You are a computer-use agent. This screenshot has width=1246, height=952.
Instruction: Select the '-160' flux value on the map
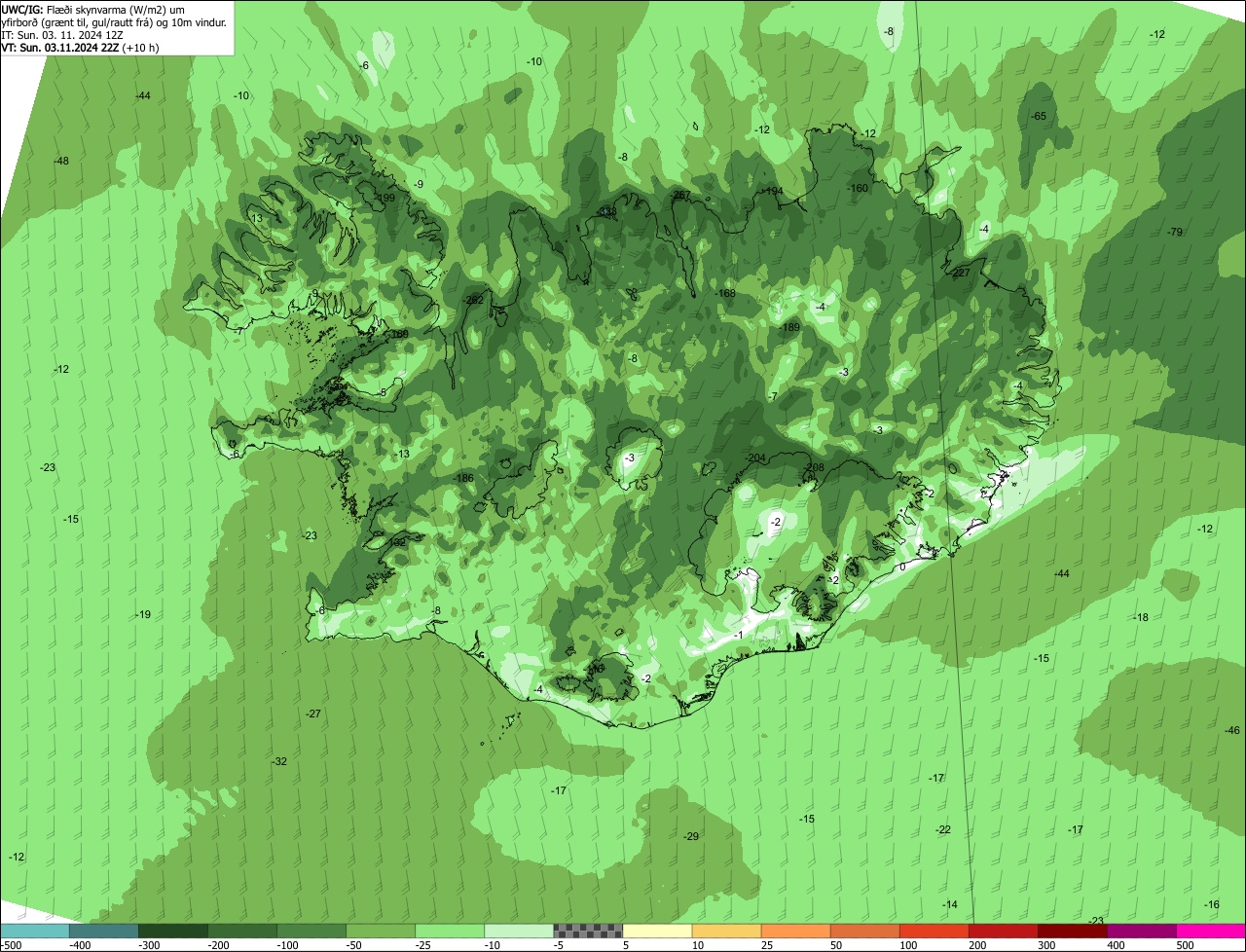pos(858,188)
